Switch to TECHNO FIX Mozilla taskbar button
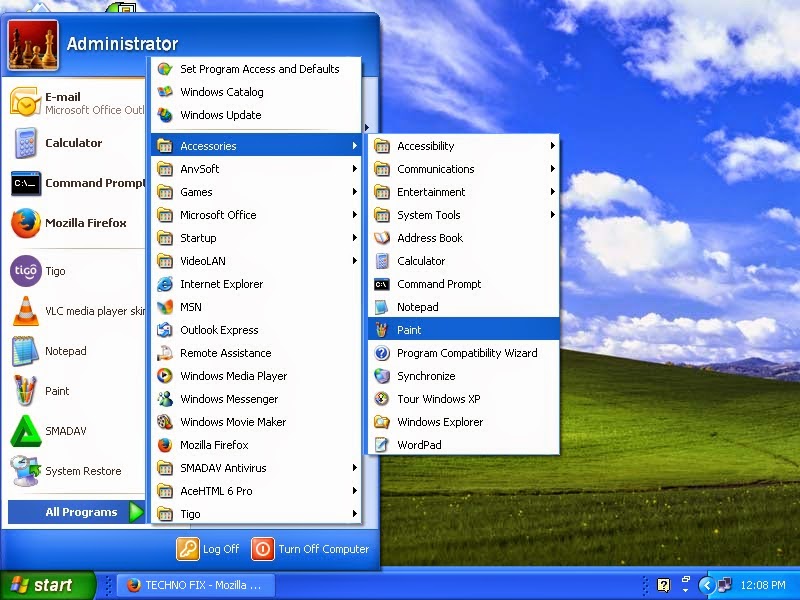 pos(196,585)
